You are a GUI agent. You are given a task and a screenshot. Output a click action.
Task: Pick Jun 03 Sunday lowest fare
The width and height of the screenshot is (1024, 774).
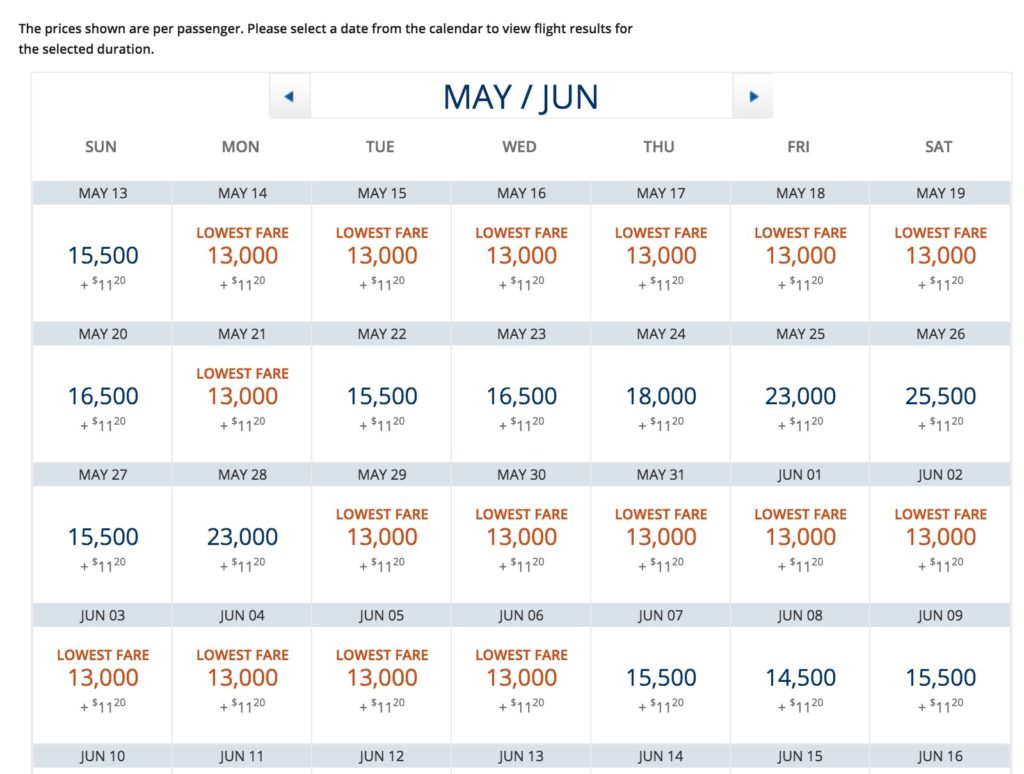[x=103, y=678]
